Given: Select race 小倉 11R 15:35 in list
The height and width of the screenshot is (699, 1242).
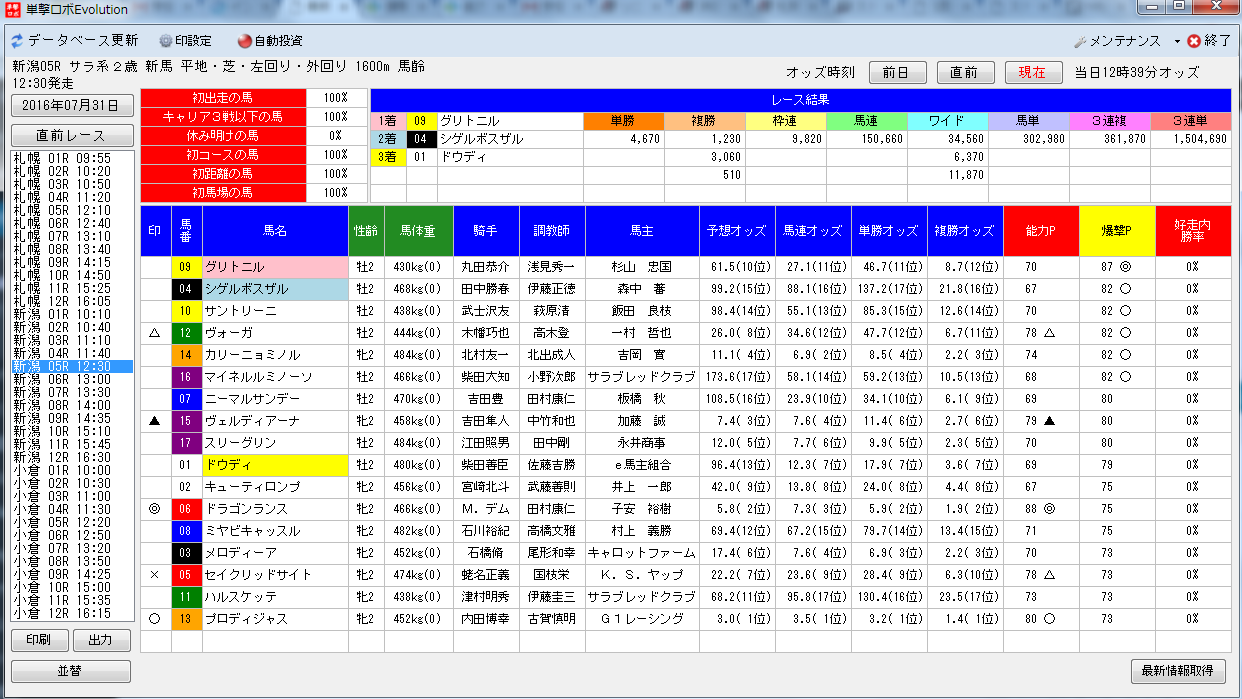Looking at the screenshot, I should pyautogui.click(x=61, y=600).
